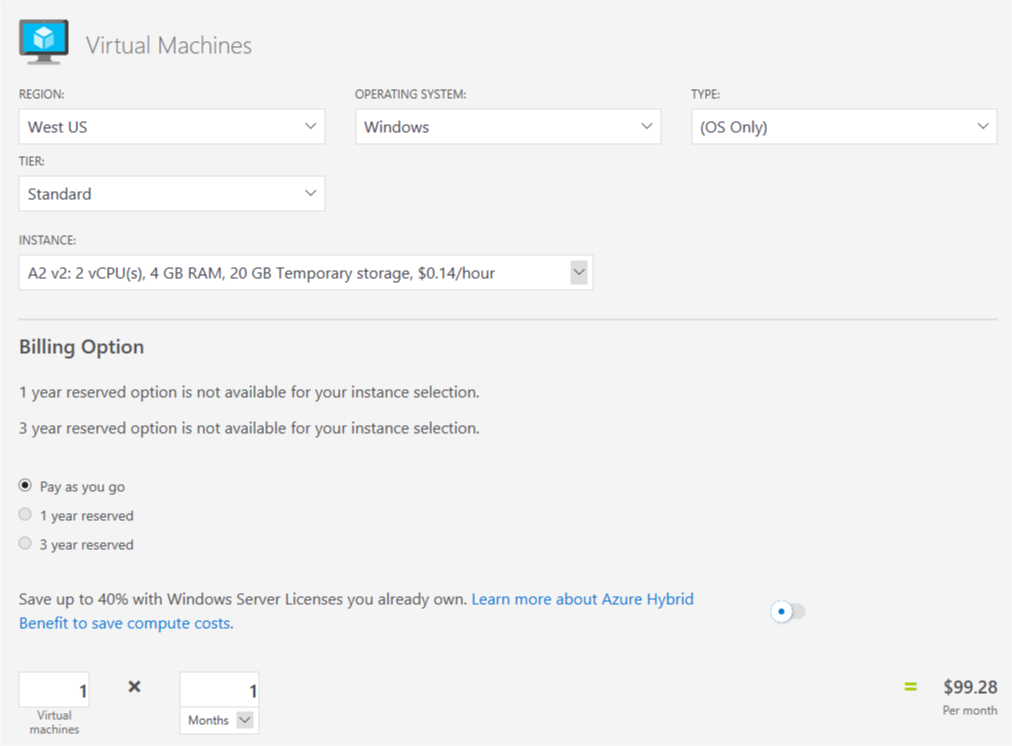
Task: Click the Virtual machines quantity field
Action: (54, 690)
